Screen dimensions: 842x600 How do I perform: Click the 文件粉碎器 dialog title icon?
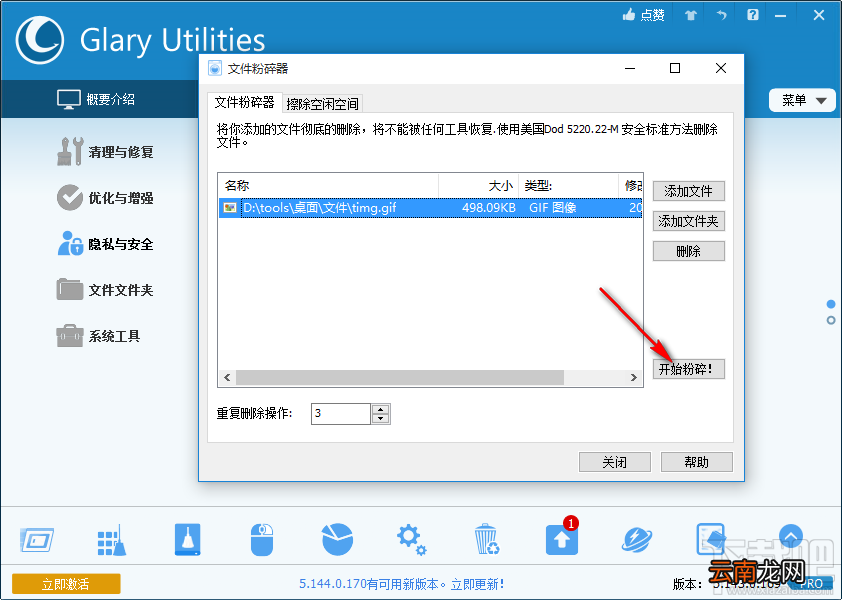tap(215, 68)
